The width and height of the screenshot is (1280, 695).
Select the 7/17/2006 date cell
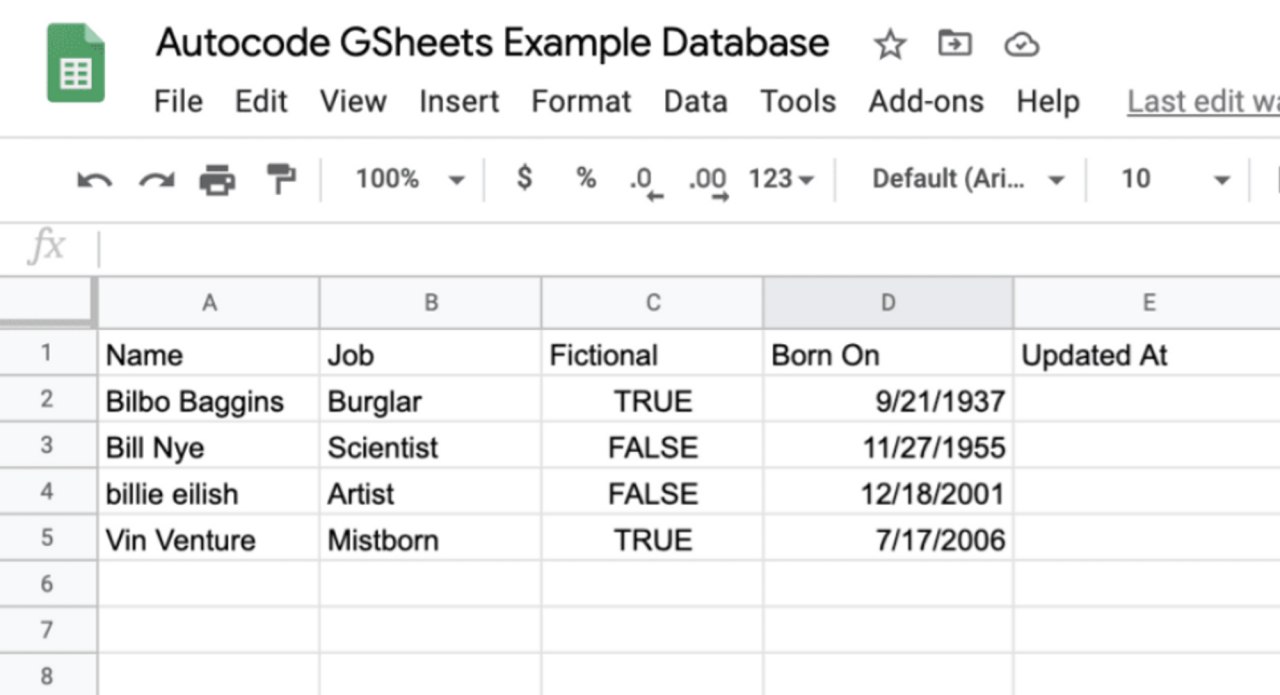pyautogui.click(x=888, y=538)
